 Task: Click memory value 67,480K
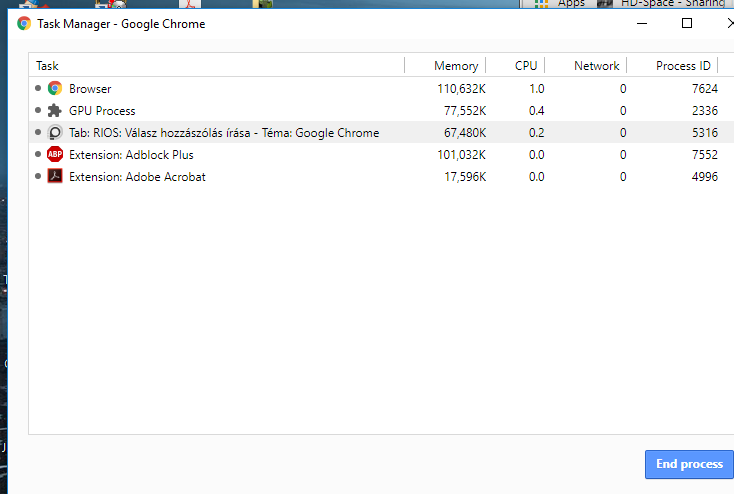465,133
